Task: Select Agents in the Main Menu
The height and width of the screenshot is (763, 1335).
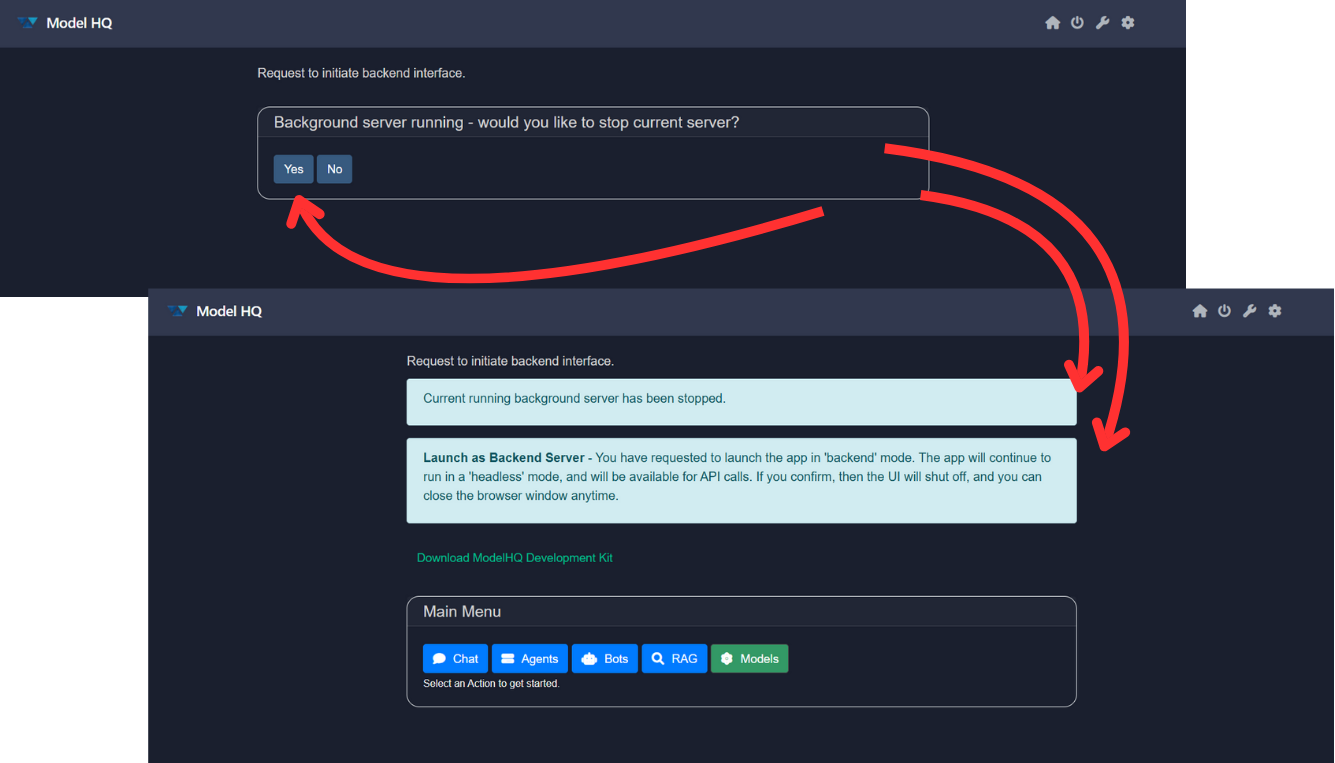Action: 529,659
